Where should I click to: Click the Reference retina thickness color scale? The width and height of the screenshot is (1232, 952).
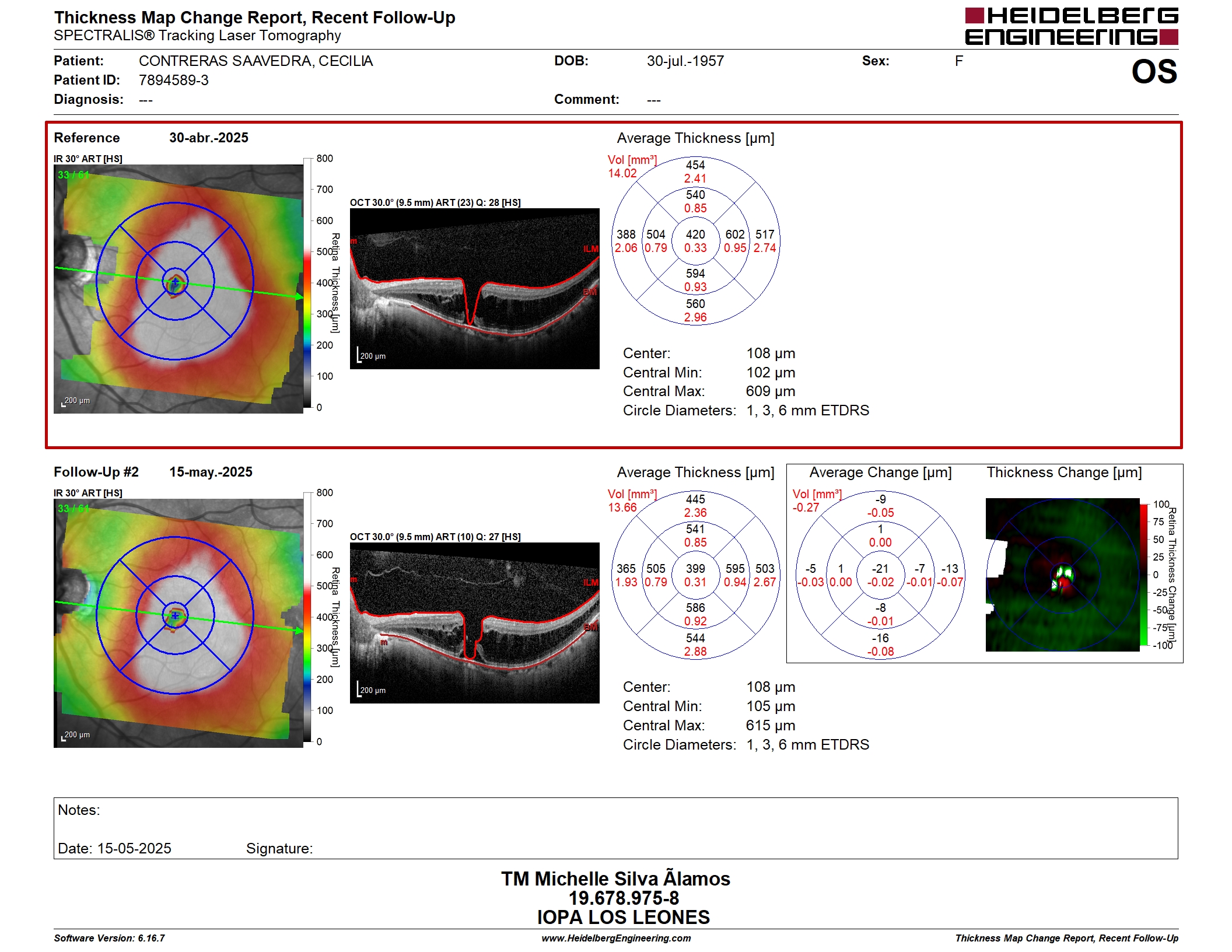tap(307, 283)
